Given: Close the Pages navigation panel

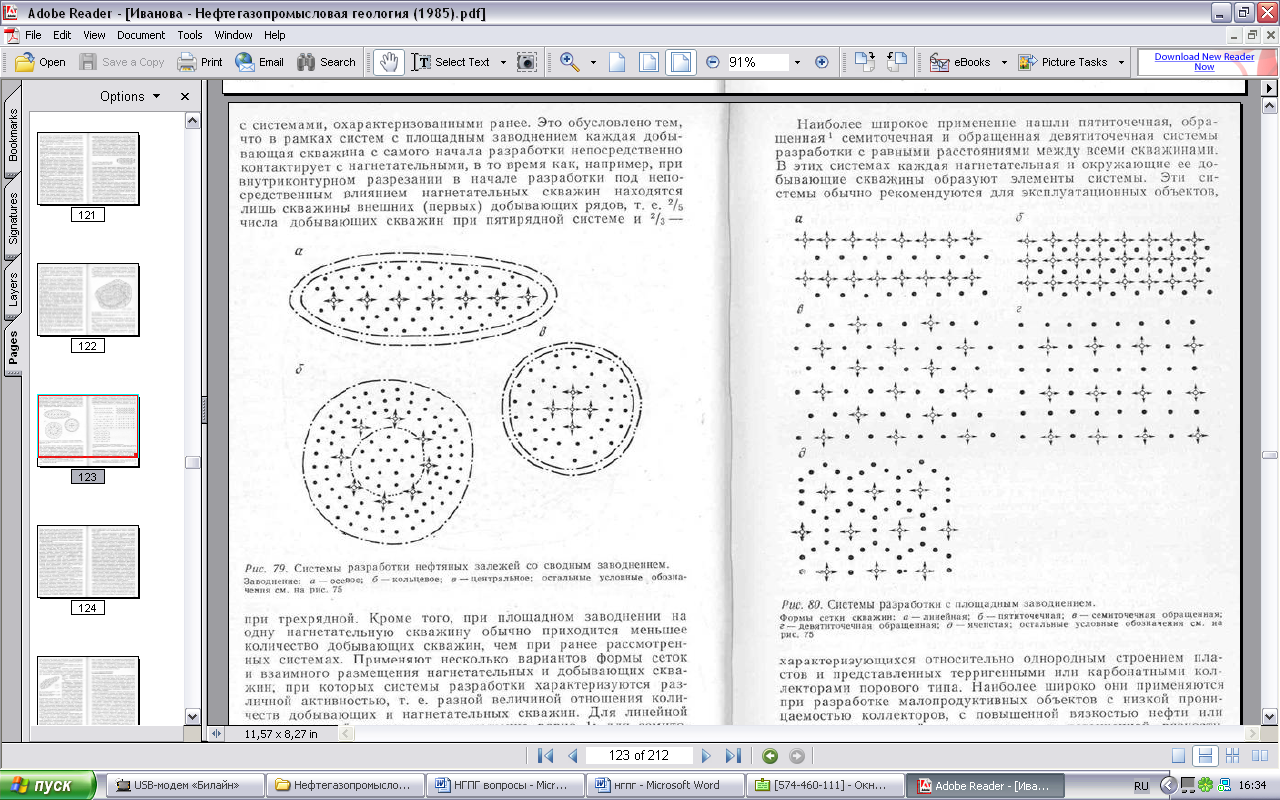Looking at the screenshot, I should [x=185, y=97].
